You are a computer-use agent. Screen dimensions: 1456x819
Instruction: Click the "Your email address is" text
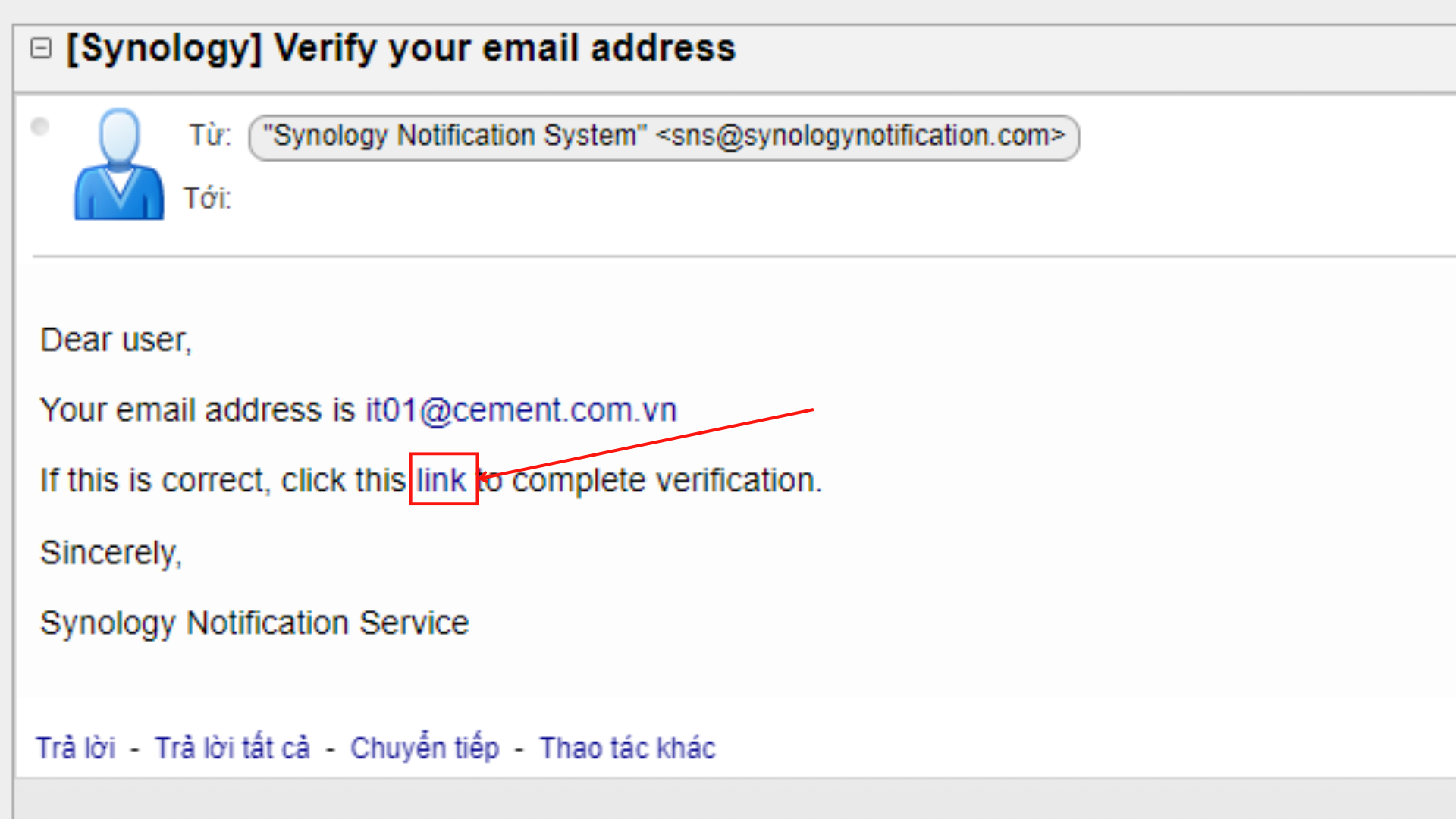(197, 410)
